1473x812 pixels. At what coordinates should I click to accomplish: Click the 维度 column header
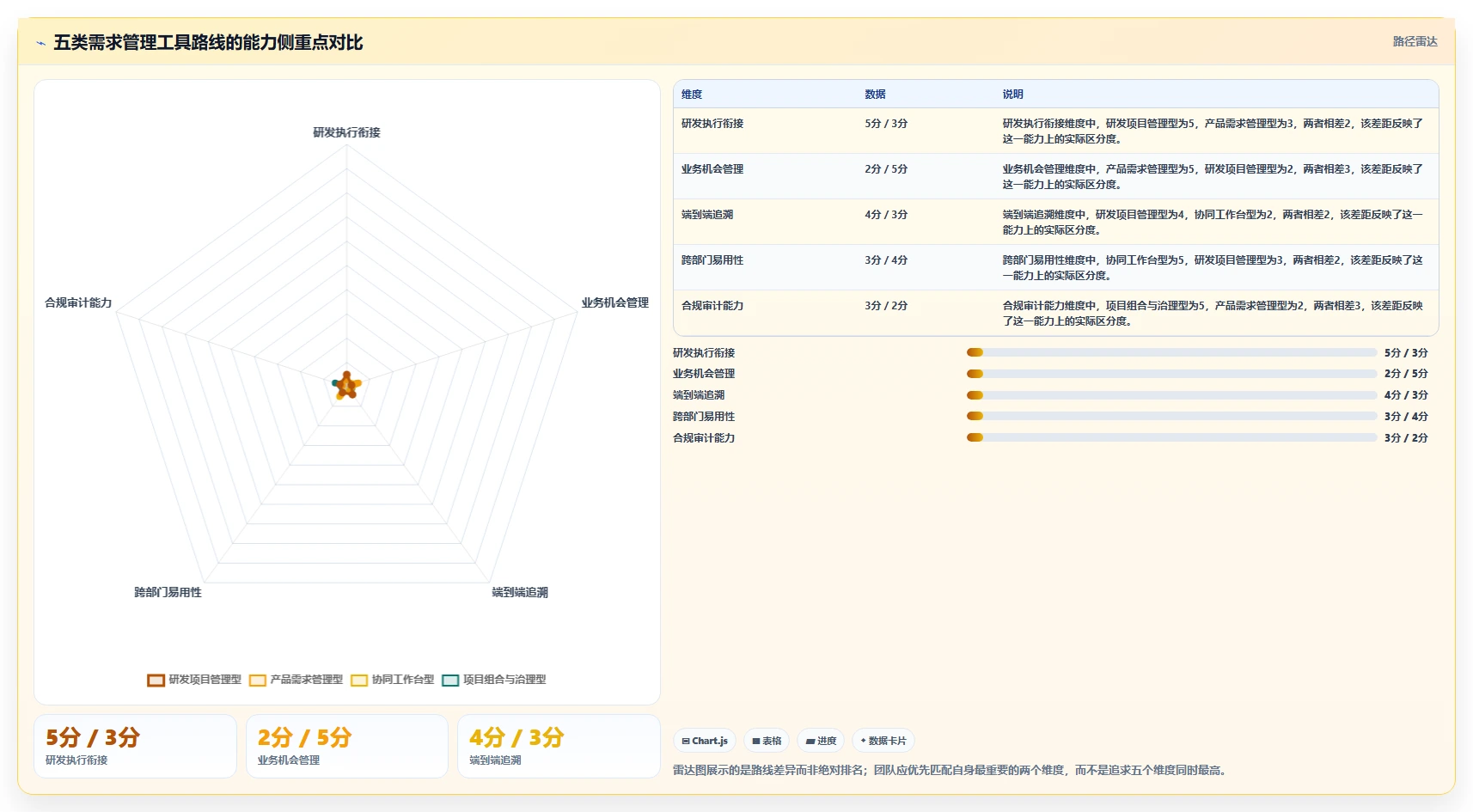[x=692, y=95]
